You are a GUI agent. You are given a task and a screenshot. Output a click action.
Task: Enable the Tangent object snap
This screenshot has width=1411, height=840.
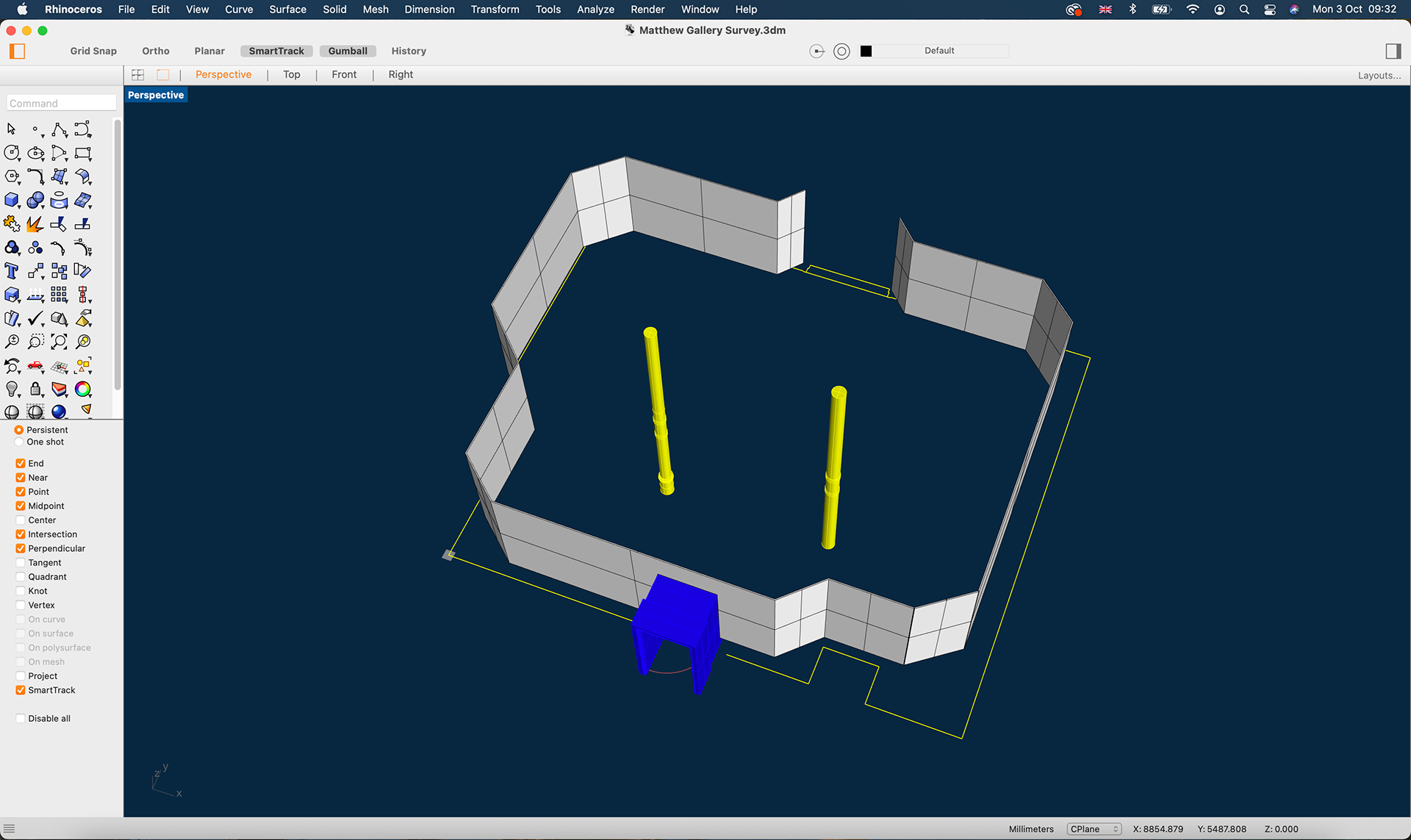coord(21,563)
